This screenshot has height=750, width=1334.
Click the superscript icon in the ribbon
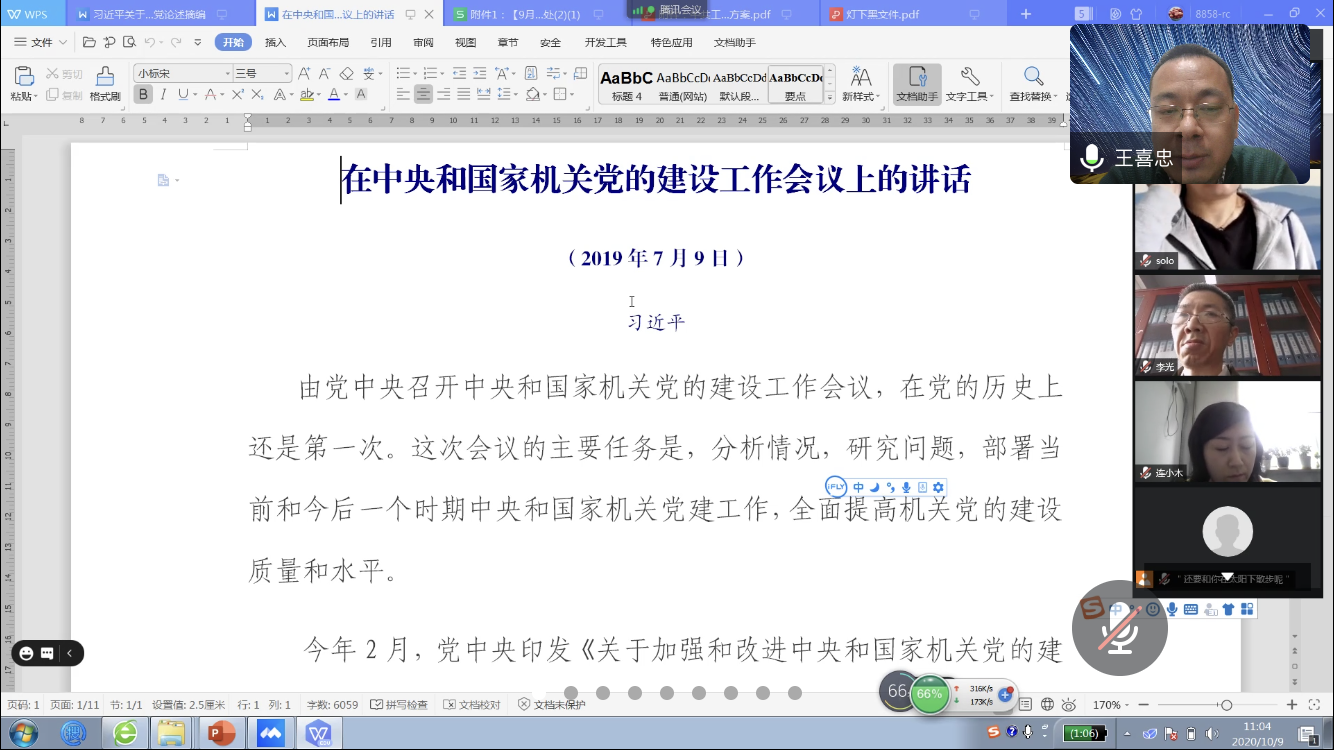tap(238, 95)
